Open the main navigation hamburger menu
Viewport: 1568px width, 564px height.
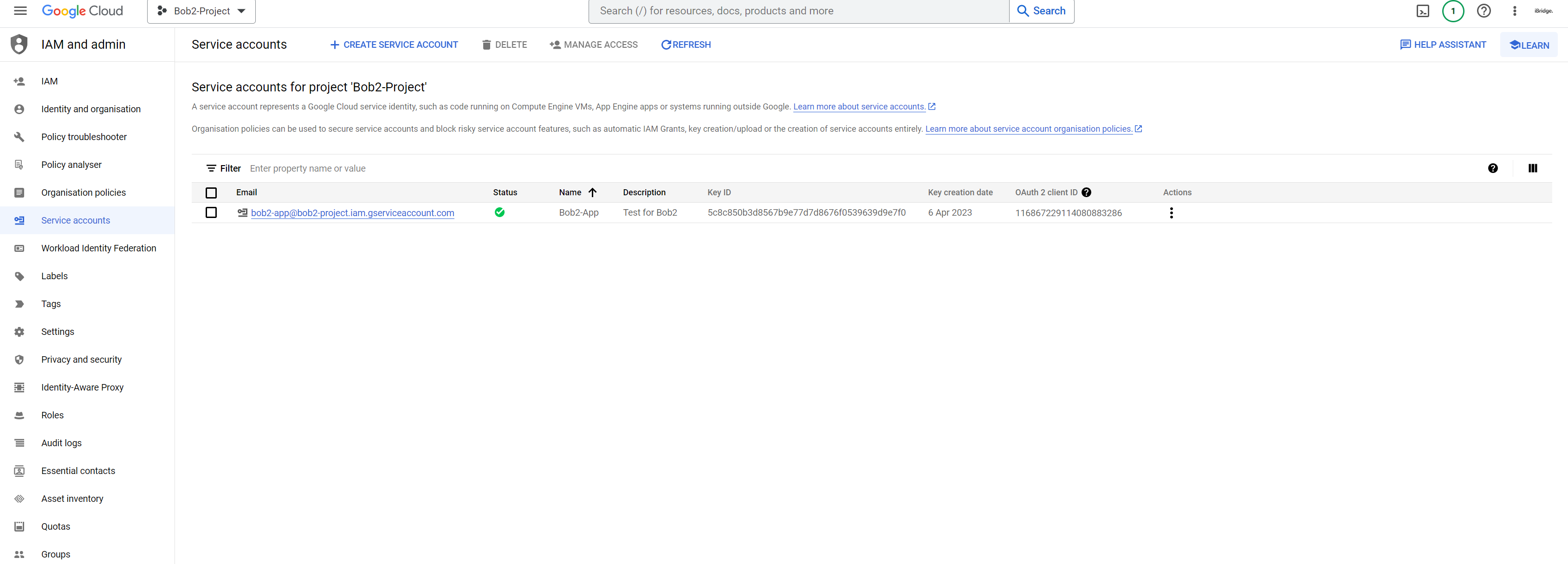tap(20, 11)
